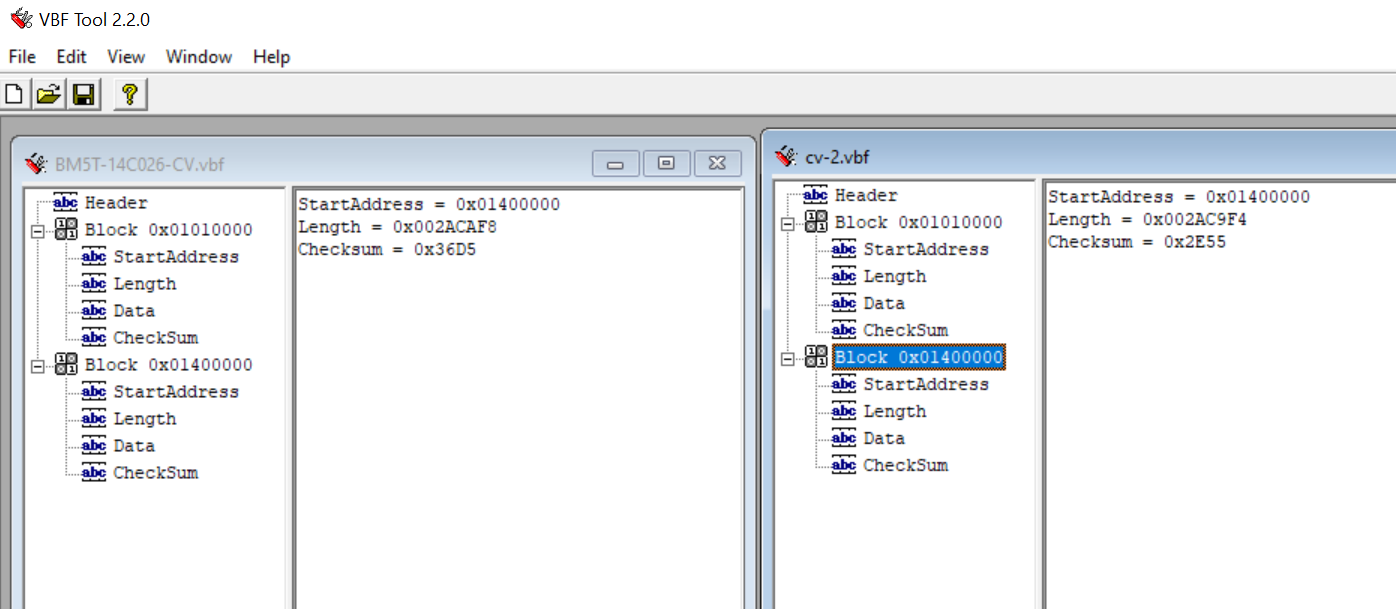Open the File menu

point(22,57)
